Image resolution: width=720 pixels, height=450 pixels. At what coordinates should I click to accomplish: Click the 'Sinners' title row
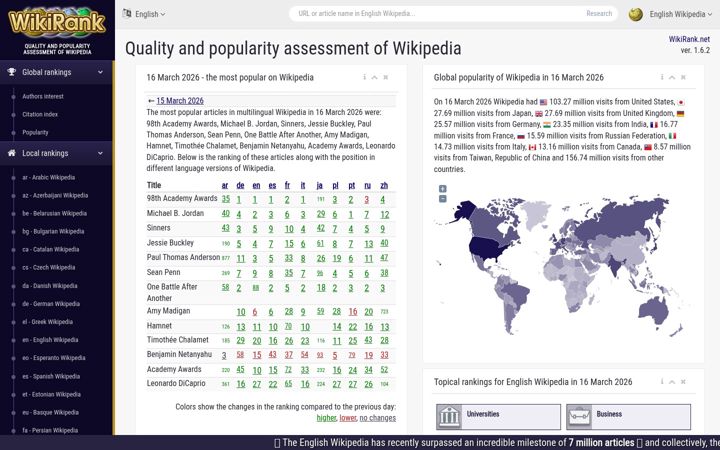[x=158, y=228]
